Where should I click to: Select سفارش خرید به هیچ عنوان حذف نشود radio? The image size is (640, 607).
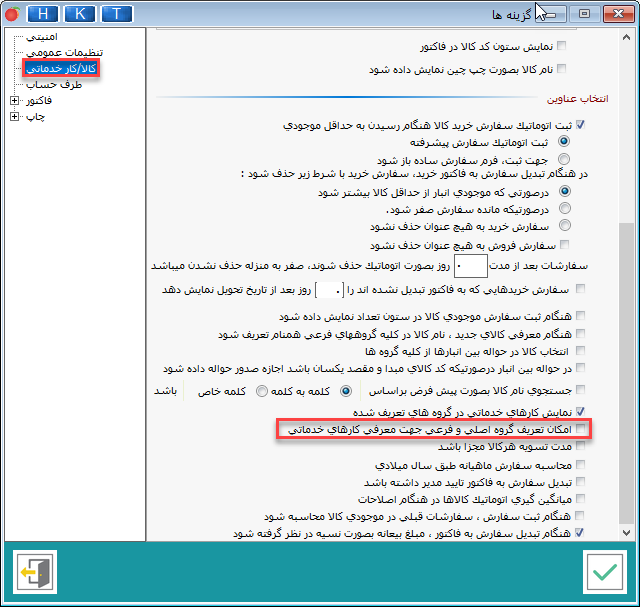565,225
